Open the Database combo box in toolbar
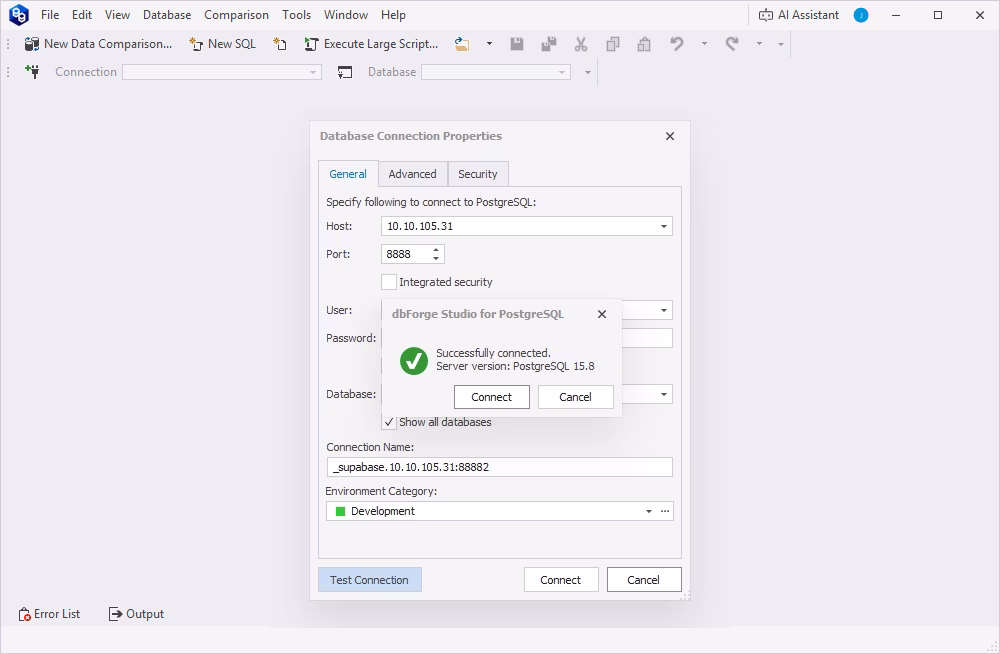The width and height of the screenshot is (1000, 654). pyautogui.click(x=496, y=72)
